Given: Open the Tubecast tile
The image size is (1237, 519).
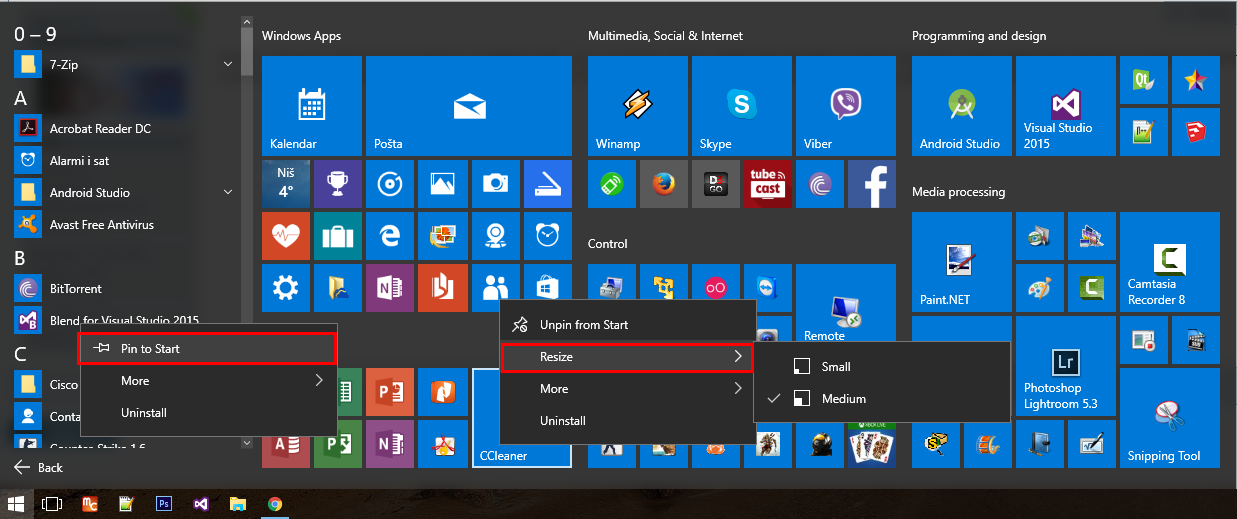Looking at the screenshot, I should pos(768,184).
